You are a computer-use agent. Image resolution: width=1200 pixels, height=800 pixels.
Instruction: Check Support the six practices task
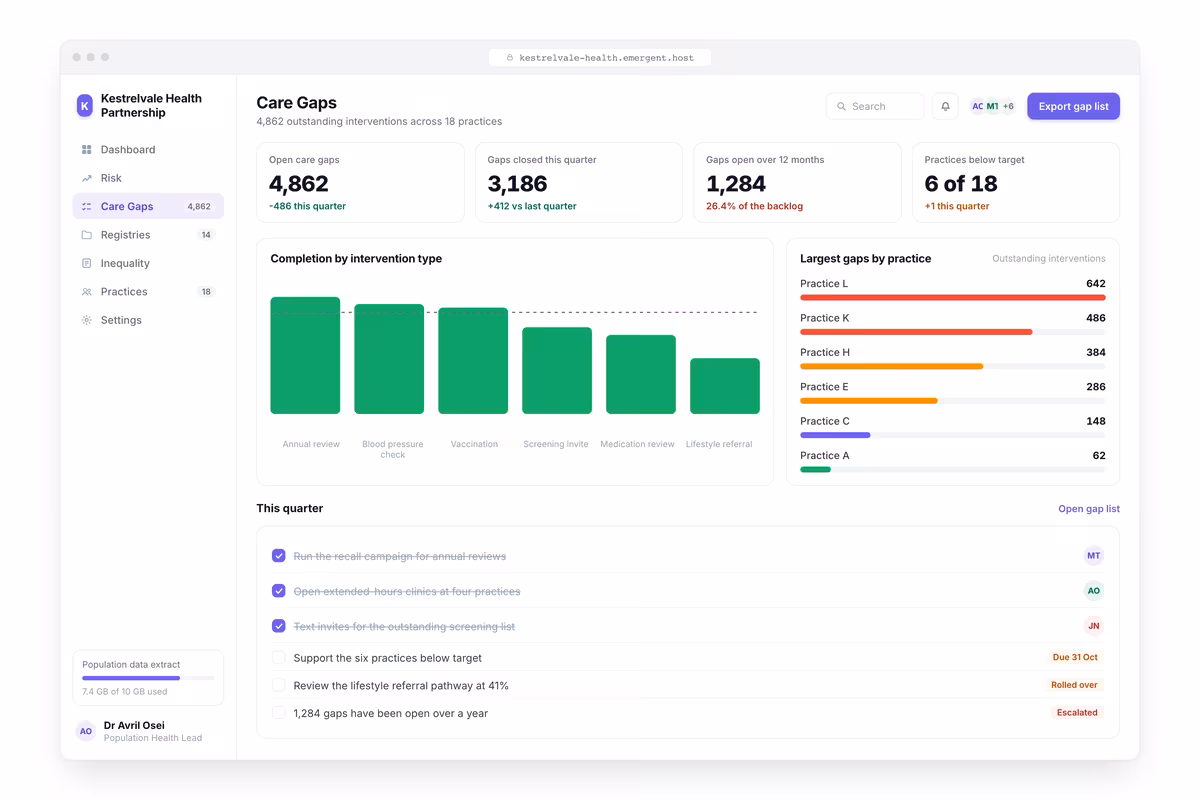[x=279, y=658]
